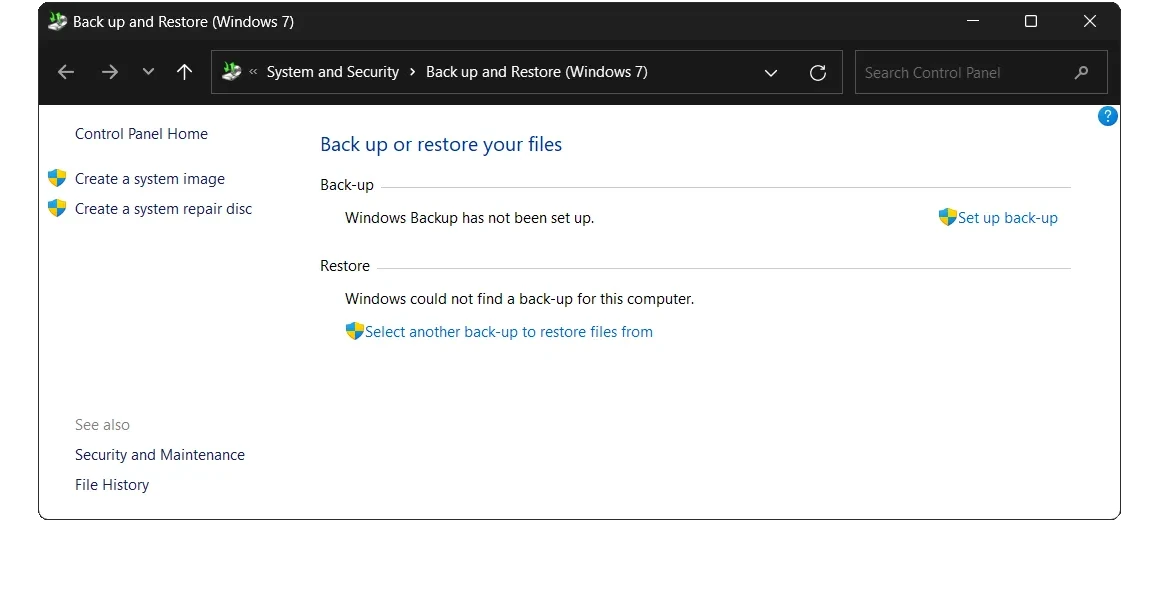The width and height of the screenshot is (1159, 596).
Task: Close the Back up and Restore window
Action: [x=1090, y=21]
